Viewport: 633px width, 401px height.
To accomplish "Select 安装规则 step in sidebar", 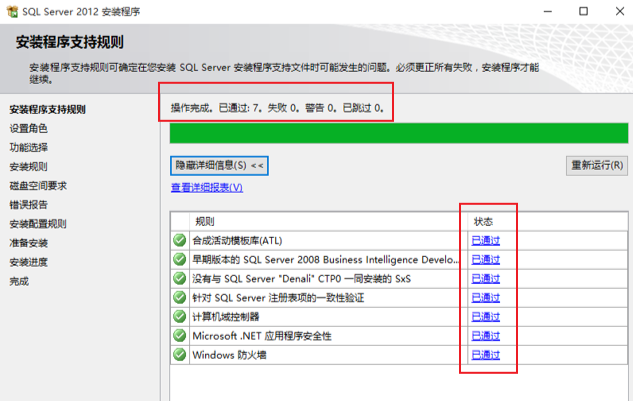I will [x=29, y=166].
